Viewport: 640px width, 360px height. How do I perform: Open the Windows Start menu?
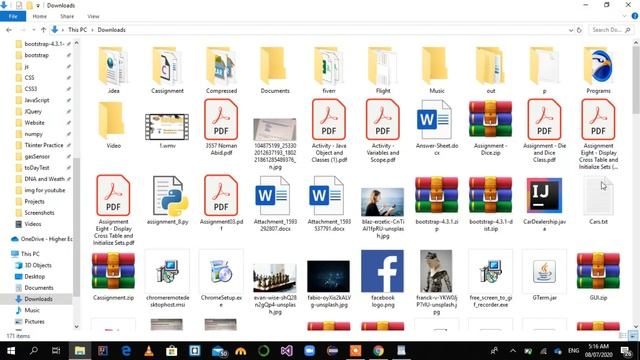[x=11, y=351]
